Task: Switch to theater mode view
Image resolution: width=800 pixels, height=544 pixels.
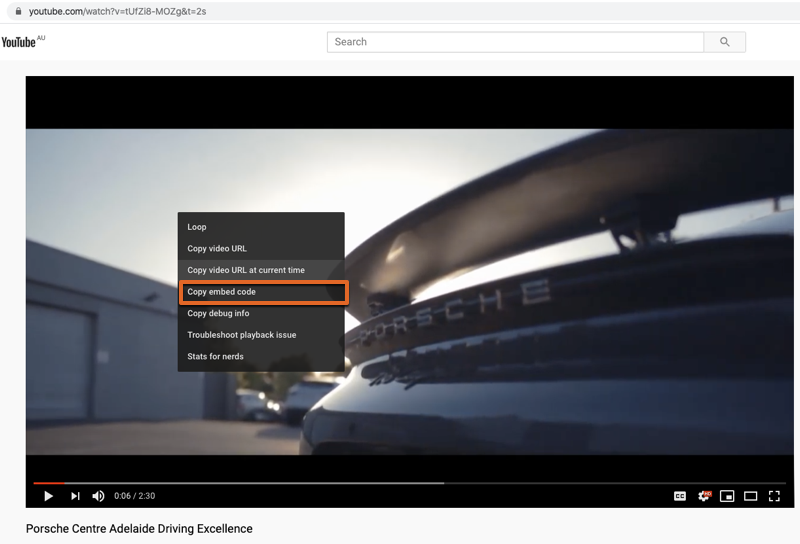Action: pyautogui.click(x=750, y=496)
